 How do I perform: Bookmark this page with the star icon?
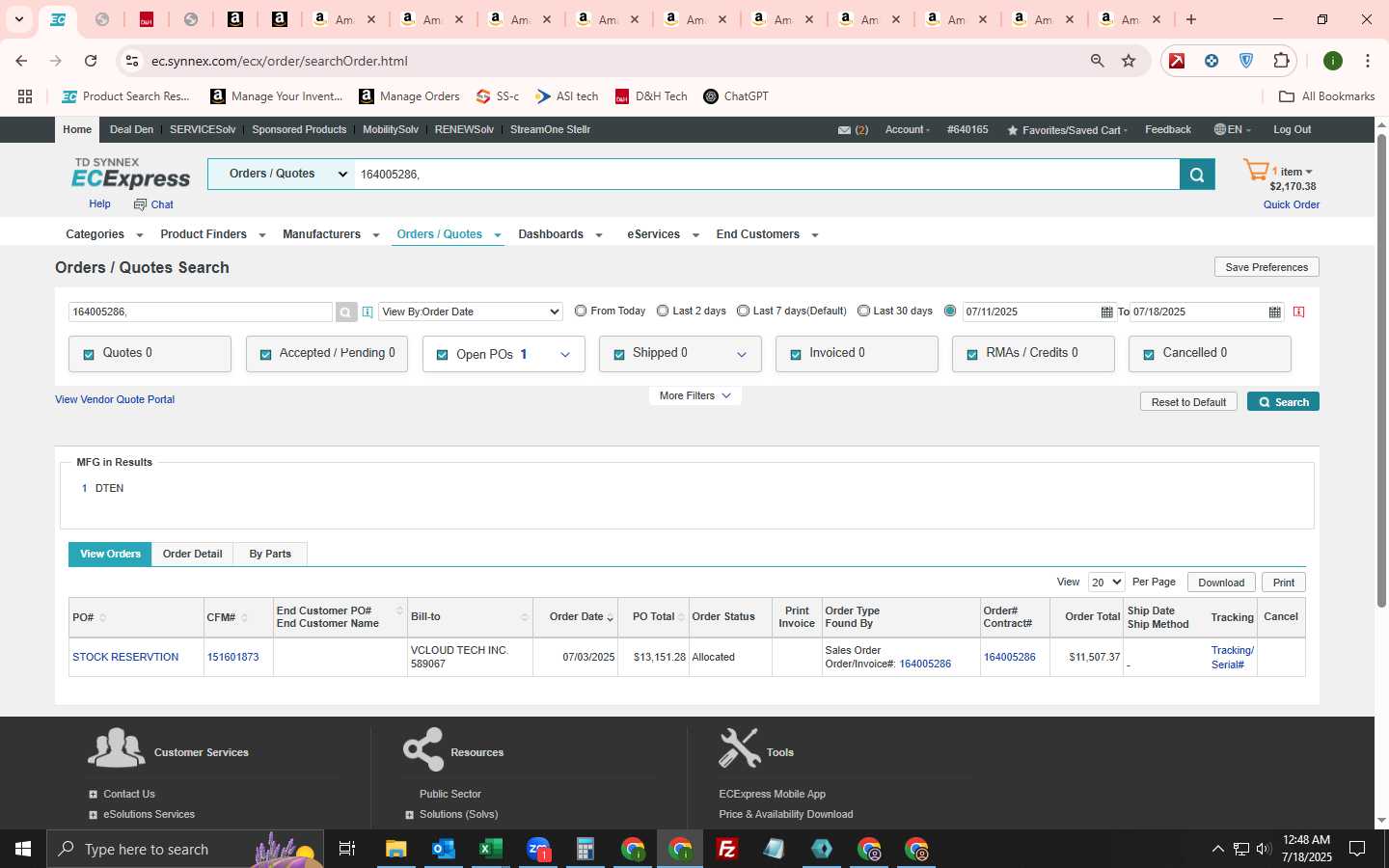tap(1129, 61)
